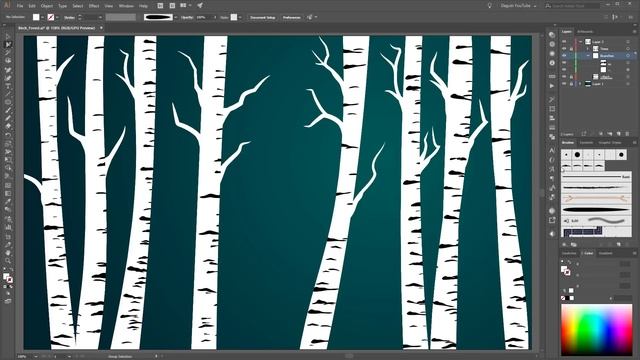Close the Birch_Forest.ai document tab

coord(101,28)
